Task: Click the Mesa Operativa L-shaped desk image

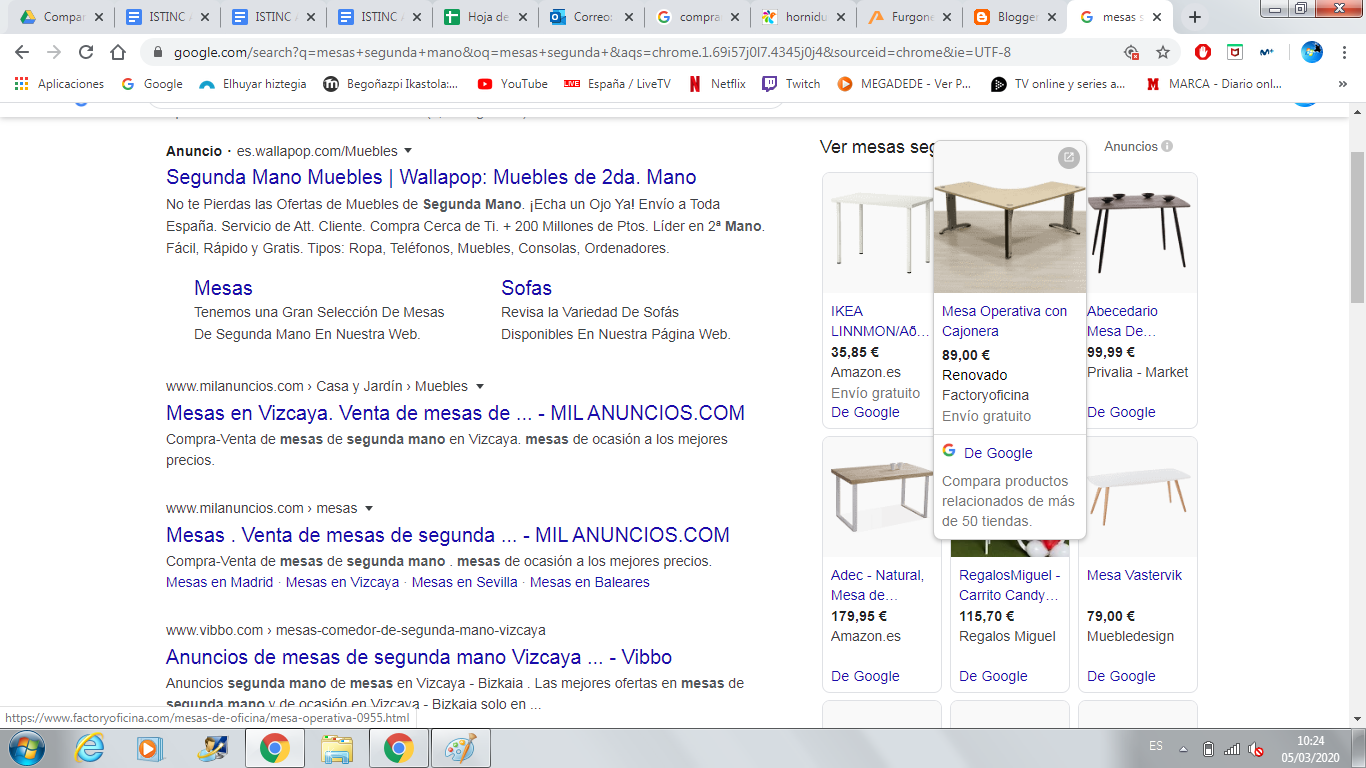Action: tap(1009, 217)
